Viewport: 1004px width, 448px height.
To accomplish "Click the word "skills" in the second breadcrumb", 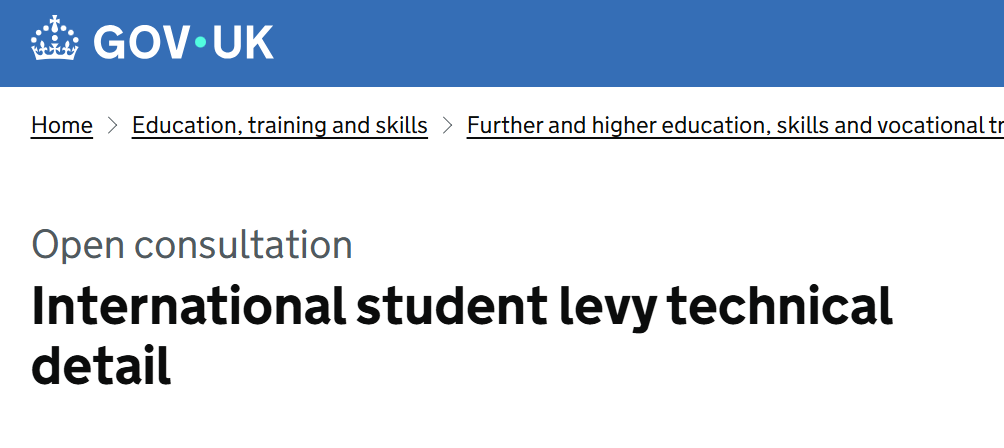I will pos(400,125).
